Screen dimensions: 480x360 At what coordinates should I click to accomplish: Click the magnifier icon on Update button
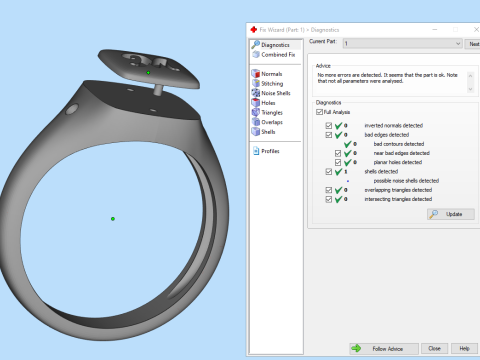[x=434, y=214]
